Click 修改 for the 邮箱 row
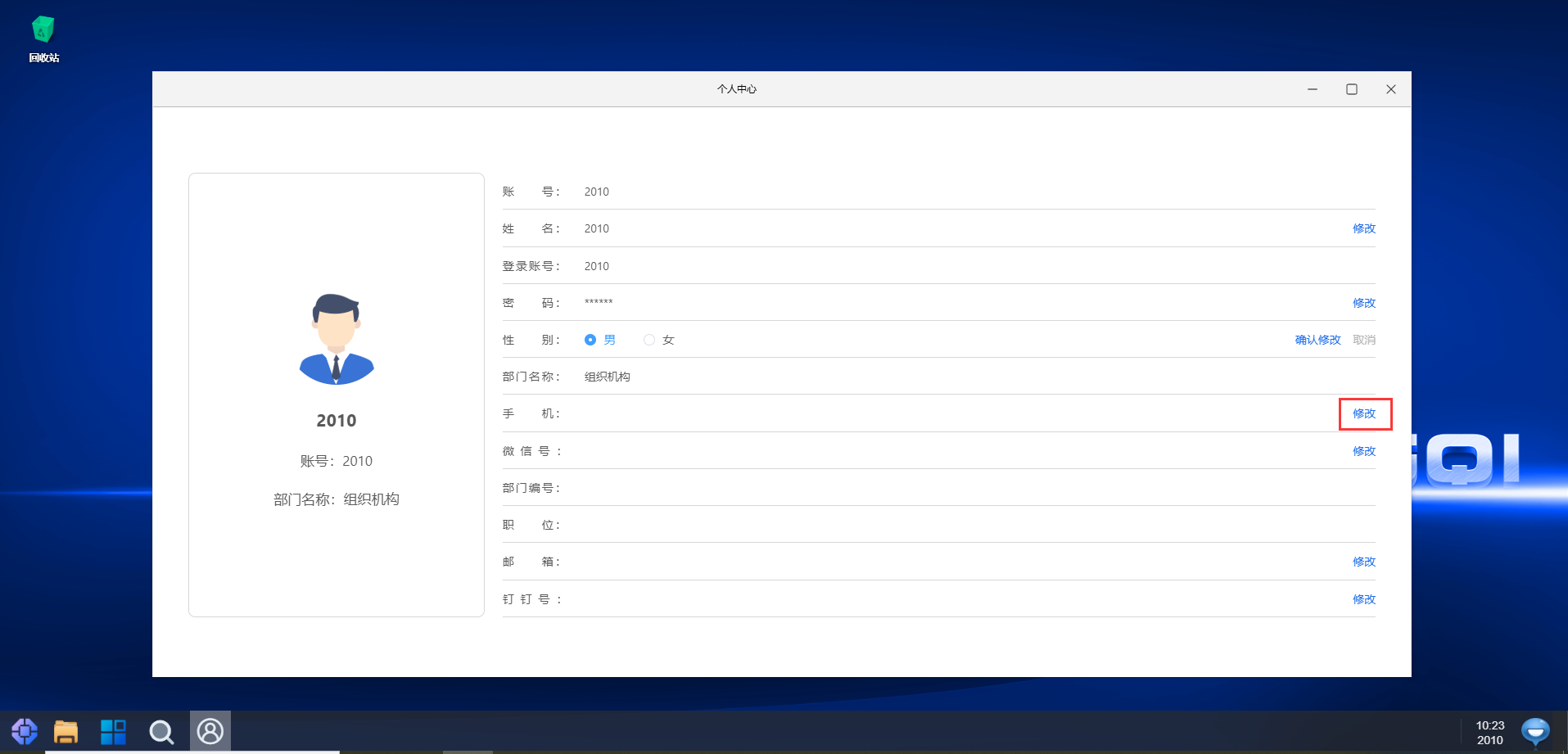Viewport: 1568px width, 754px height. coord(1364,562)
